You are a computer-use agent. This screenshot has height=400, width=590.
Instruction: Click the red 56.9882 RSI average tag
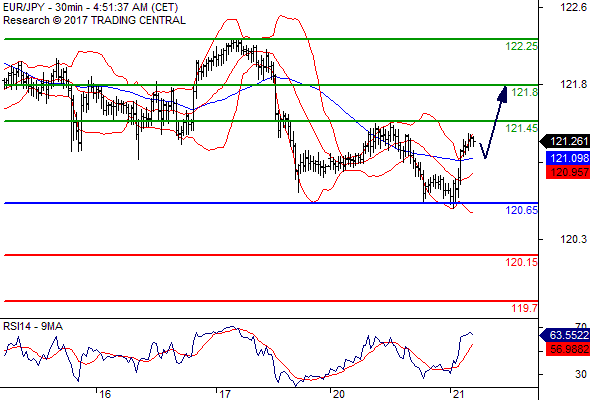pos(567,349)
